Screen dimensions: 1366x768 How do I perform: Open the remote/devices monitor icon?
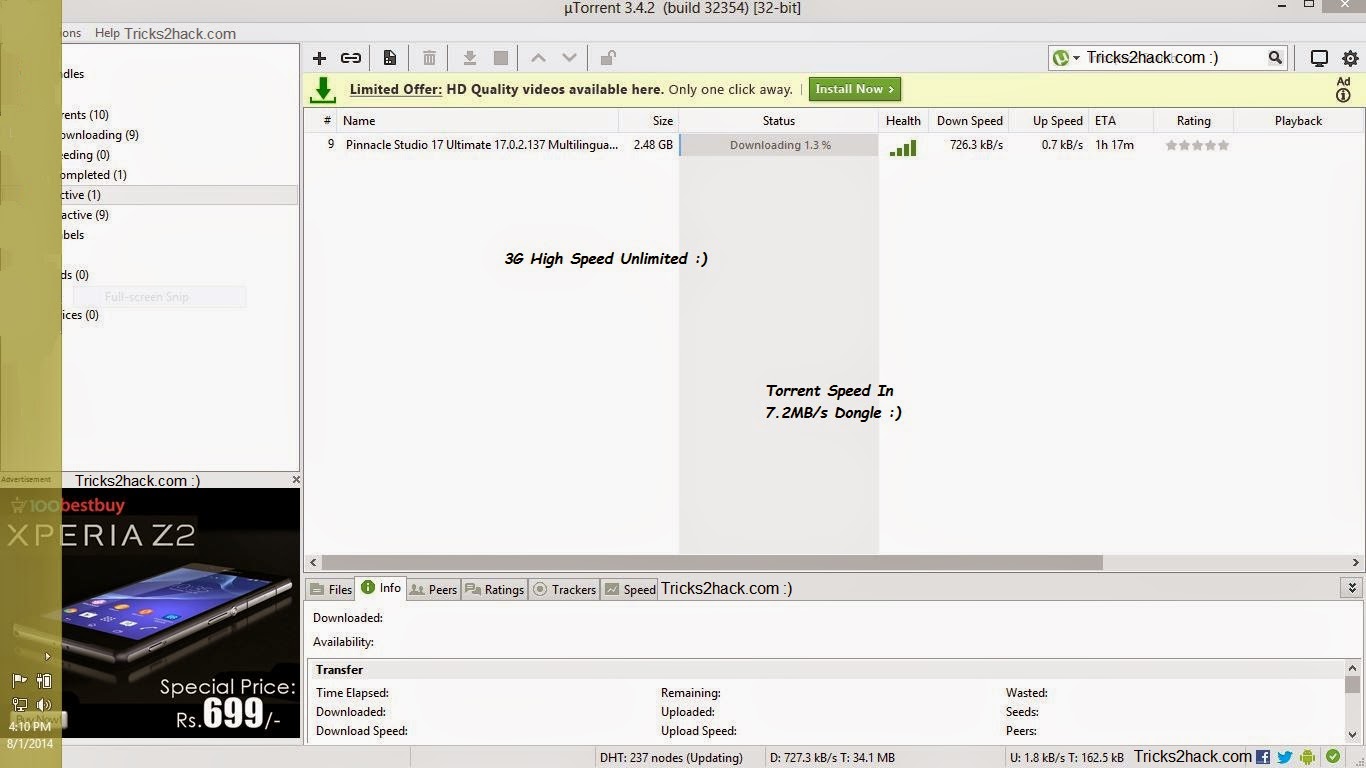(1319, 58)
